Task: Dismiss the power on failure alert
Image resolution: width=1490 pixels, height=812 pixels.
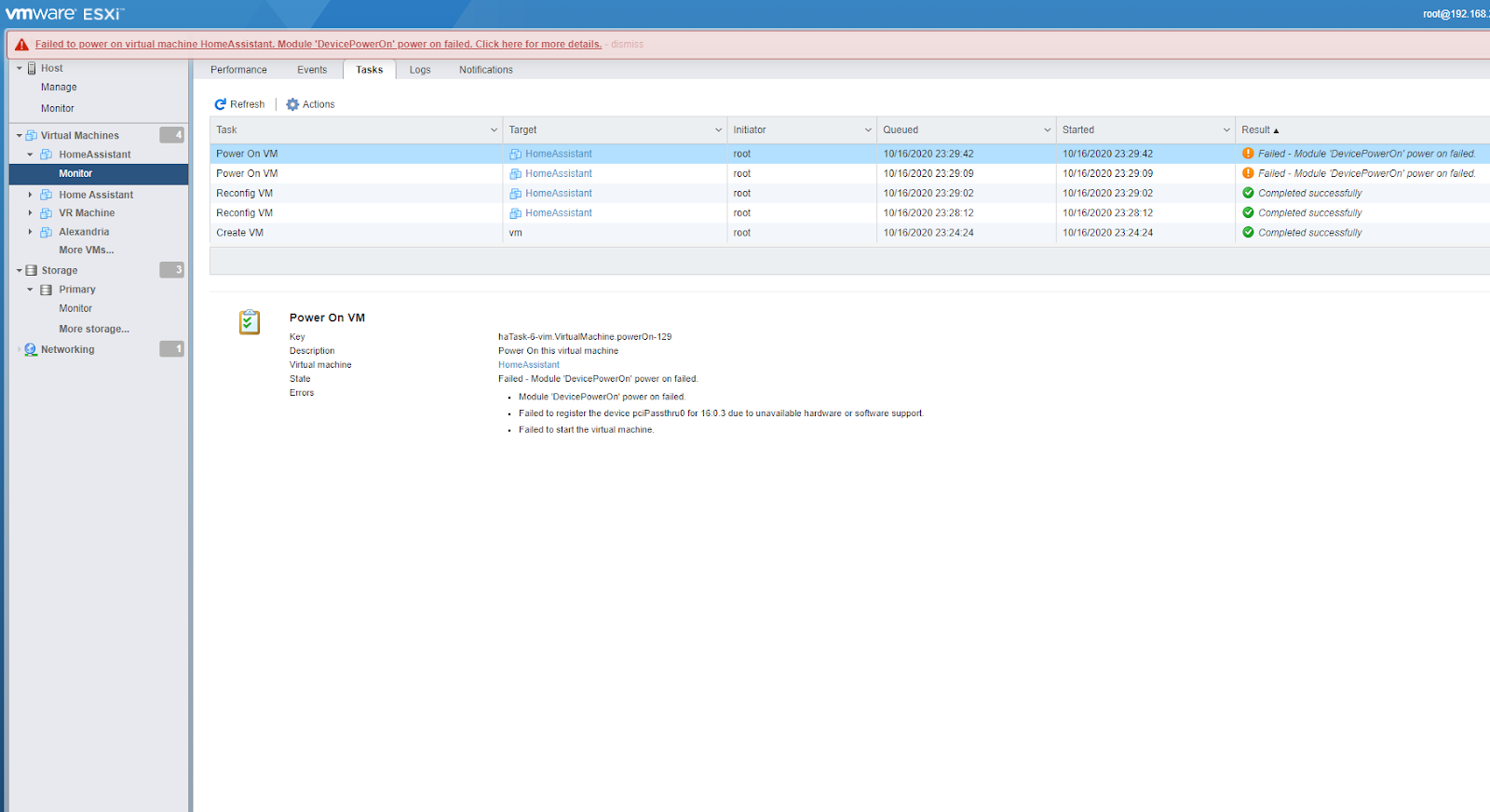Action: point(627,45)
